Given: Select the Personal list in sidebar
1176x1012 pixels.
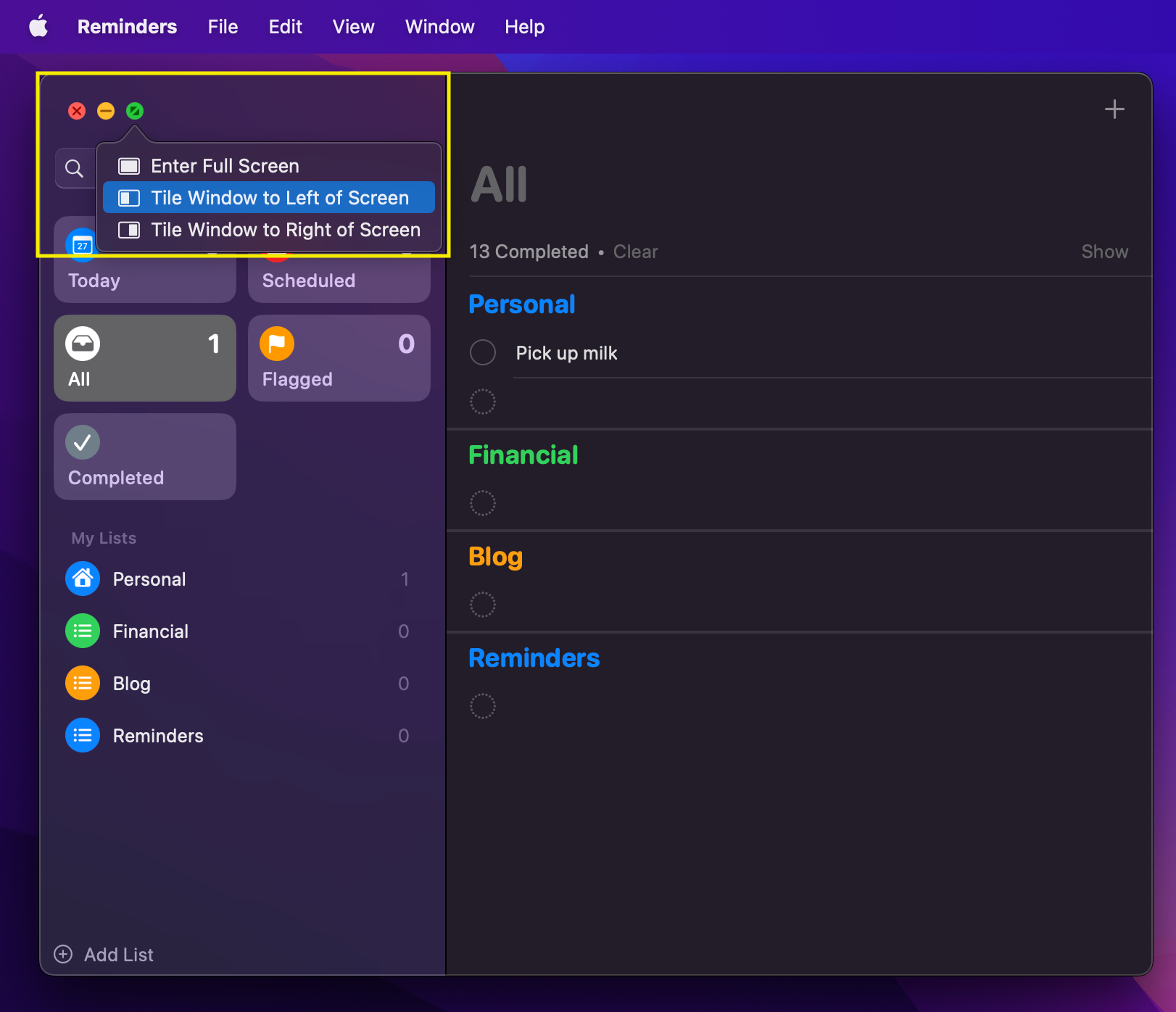Looking at the screenshot, I should (x=242, y=579).
